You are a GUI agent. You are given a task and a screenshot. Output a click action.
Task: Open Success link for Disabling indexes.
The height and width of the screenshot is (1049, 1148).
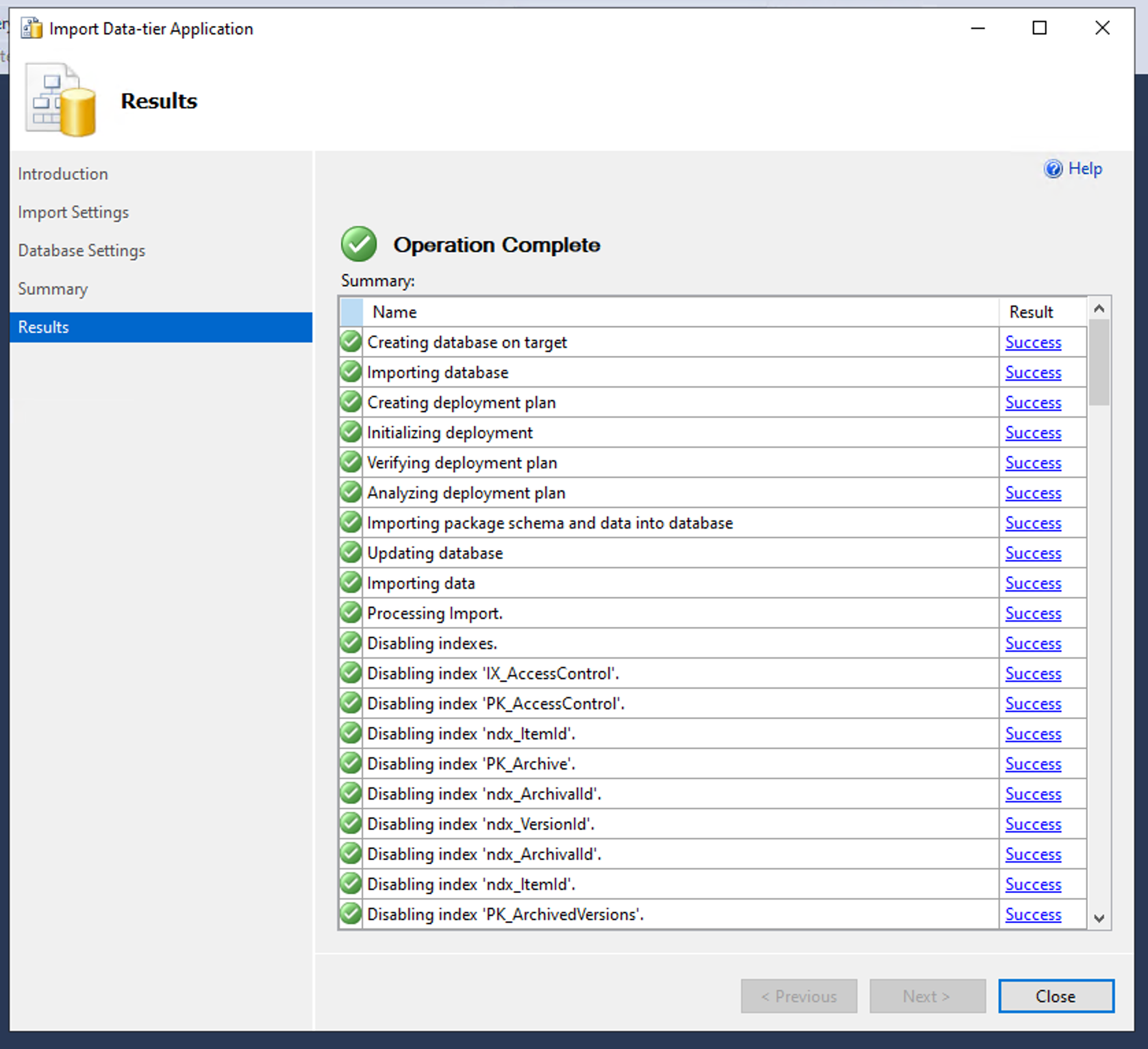tap(1033, 644)
